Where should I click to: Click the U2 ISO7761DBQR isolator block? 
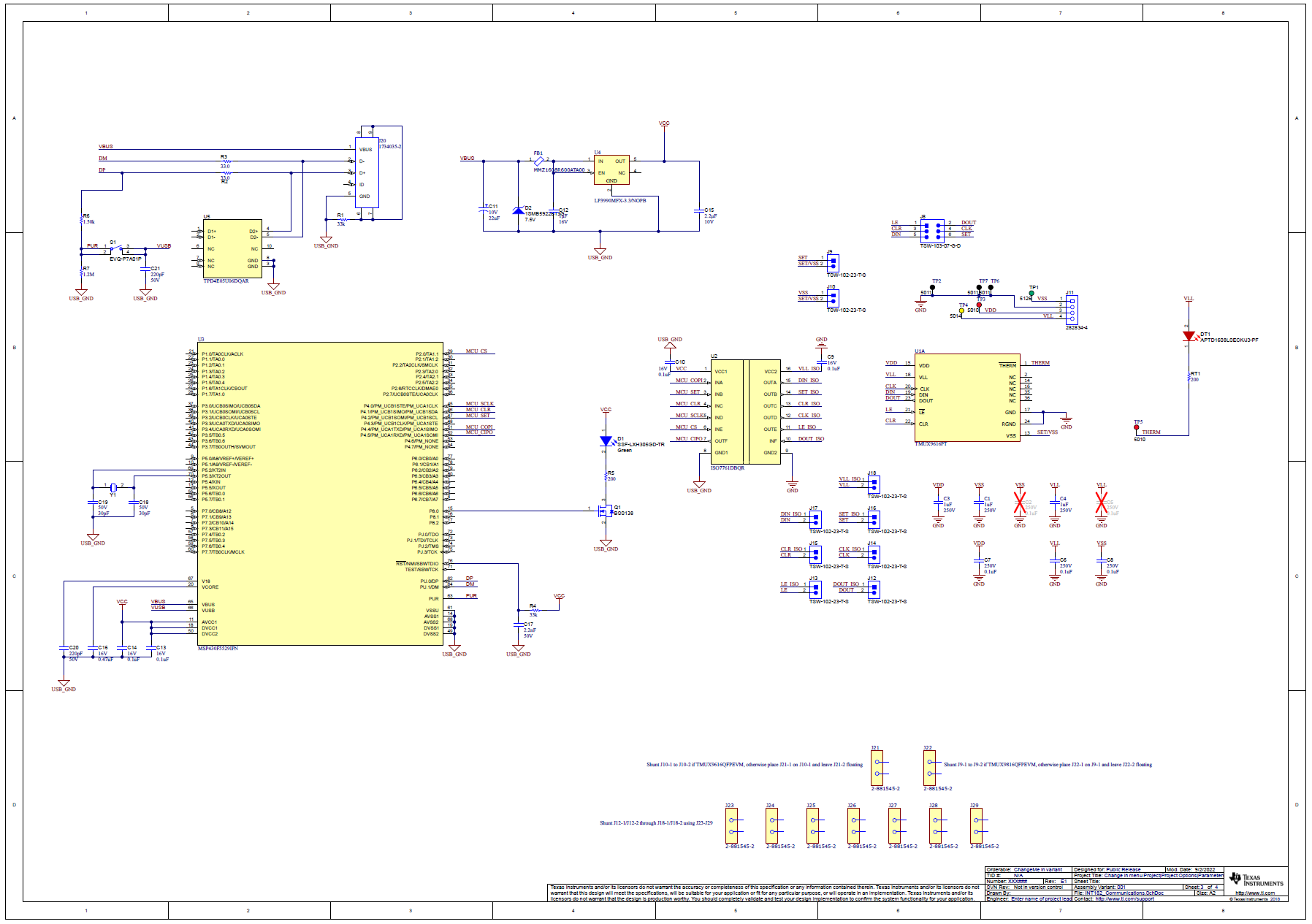[x=745, y=412]
